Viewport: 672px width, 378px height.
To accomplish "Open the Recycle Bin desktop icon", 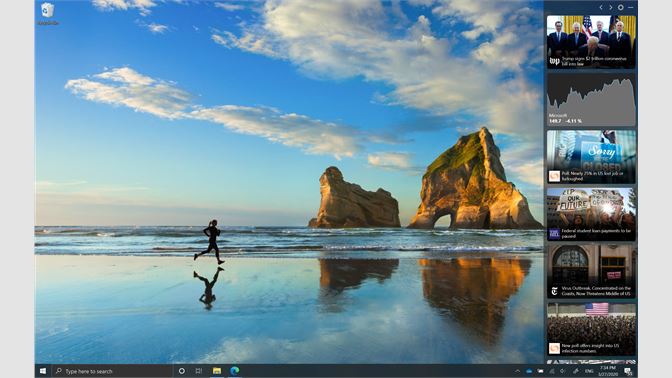I will click(48, 14).
